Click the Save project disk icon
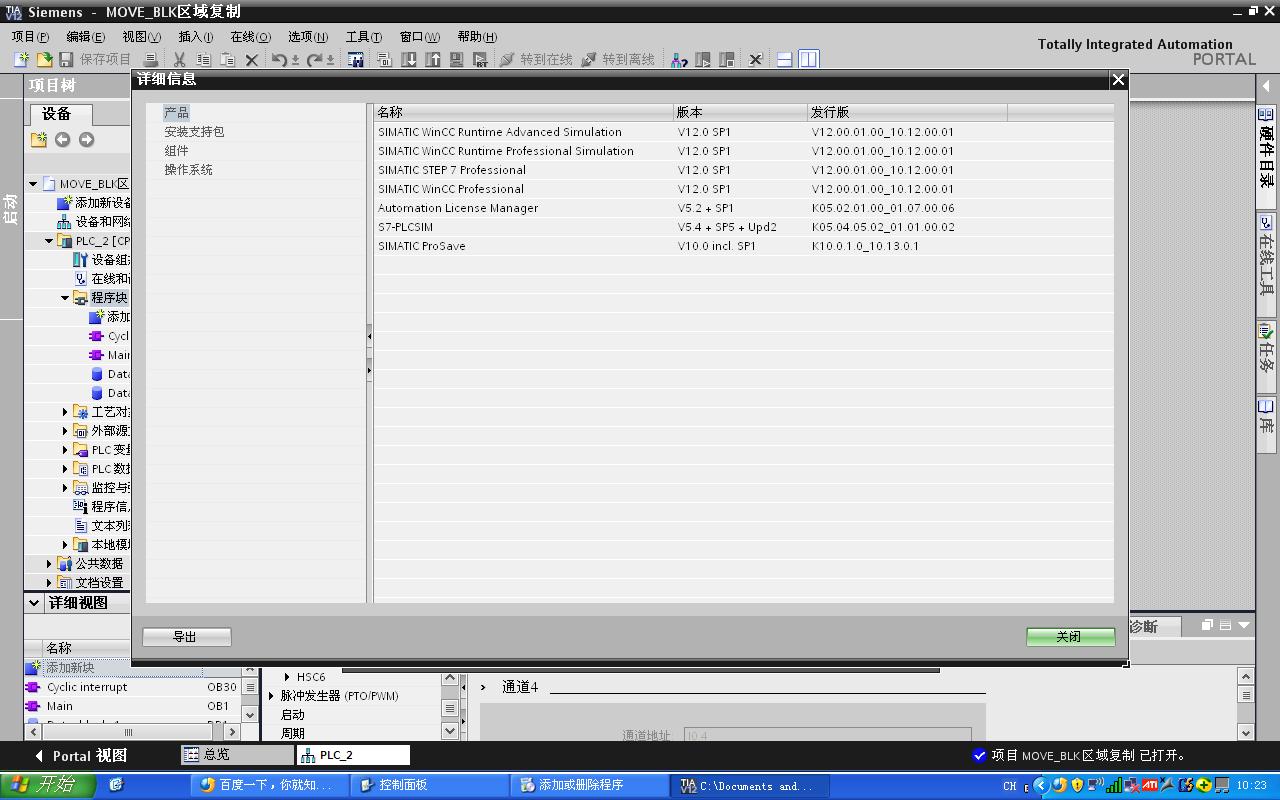The height and width of the screenshot is (800, 1280). click(x=66, y=60)
